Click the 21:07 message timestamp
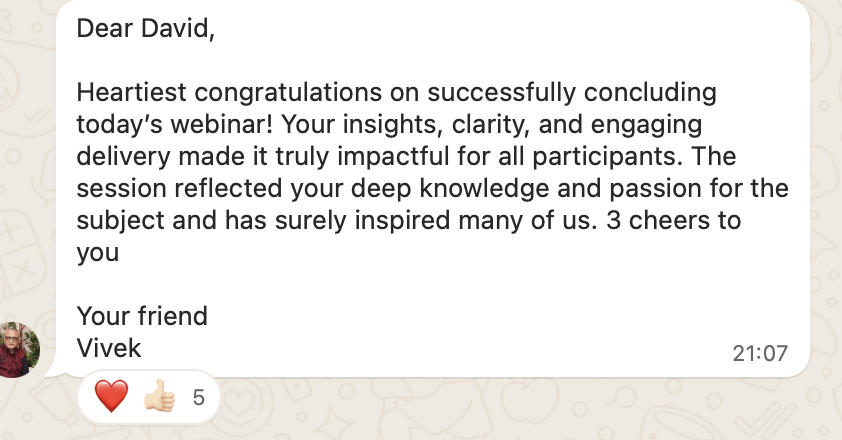Viewport: 842px width, 440px height. pos(760,353)
